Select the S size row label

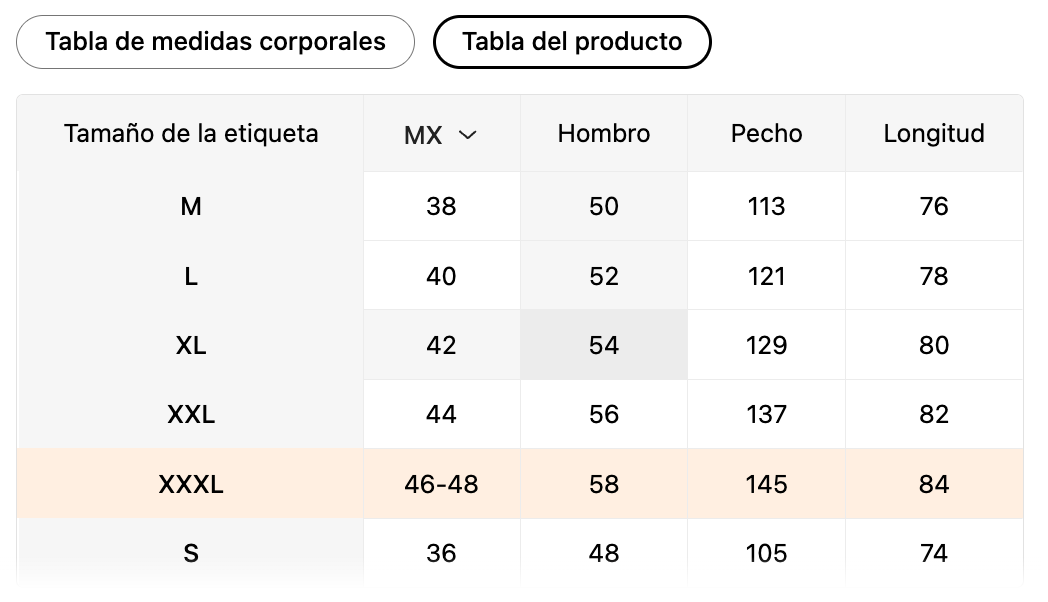[x=191, y=553]
